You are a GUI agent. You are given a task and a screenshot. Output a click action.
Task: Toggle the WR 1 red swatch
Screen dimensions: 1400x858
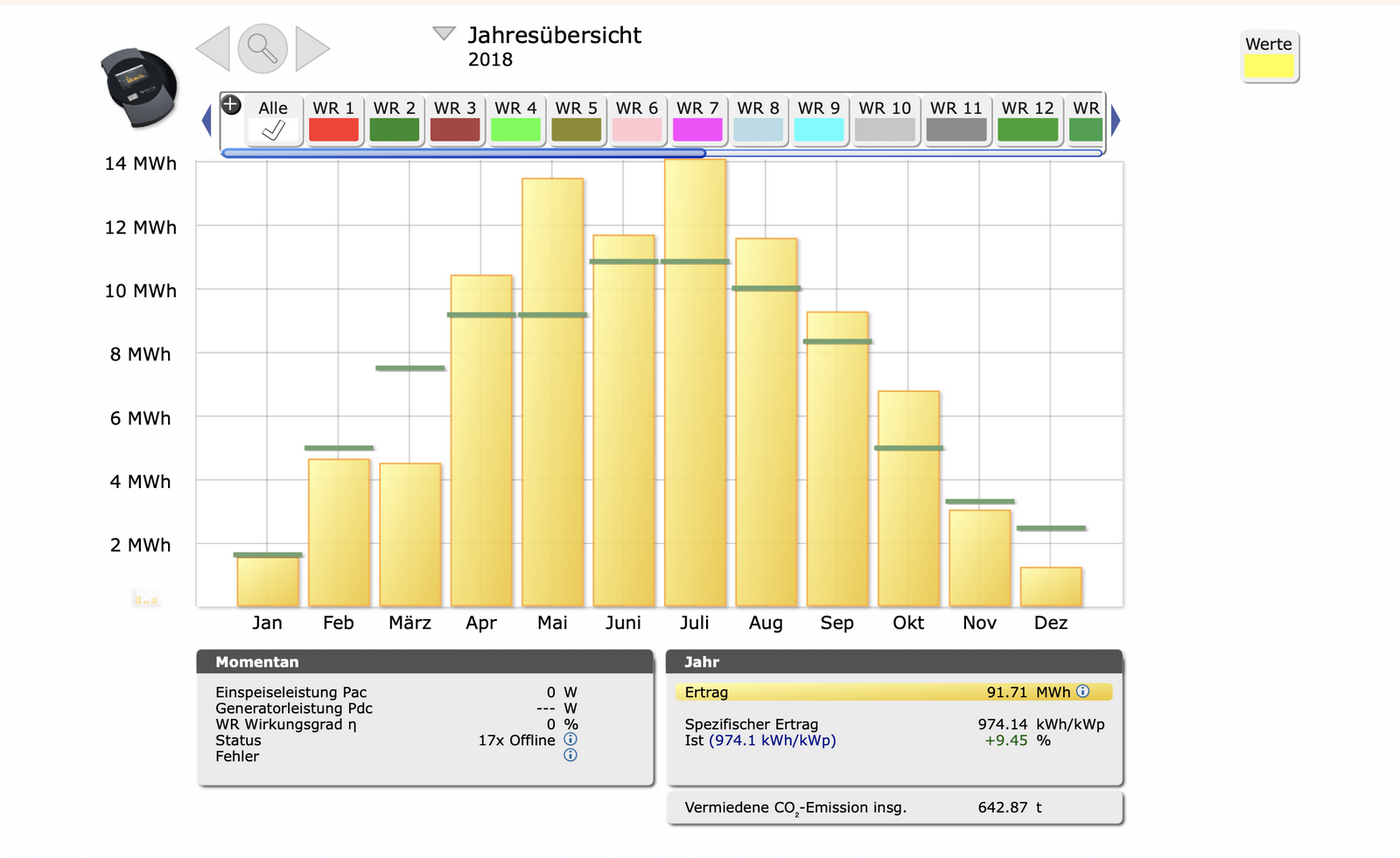pos(333,130)
